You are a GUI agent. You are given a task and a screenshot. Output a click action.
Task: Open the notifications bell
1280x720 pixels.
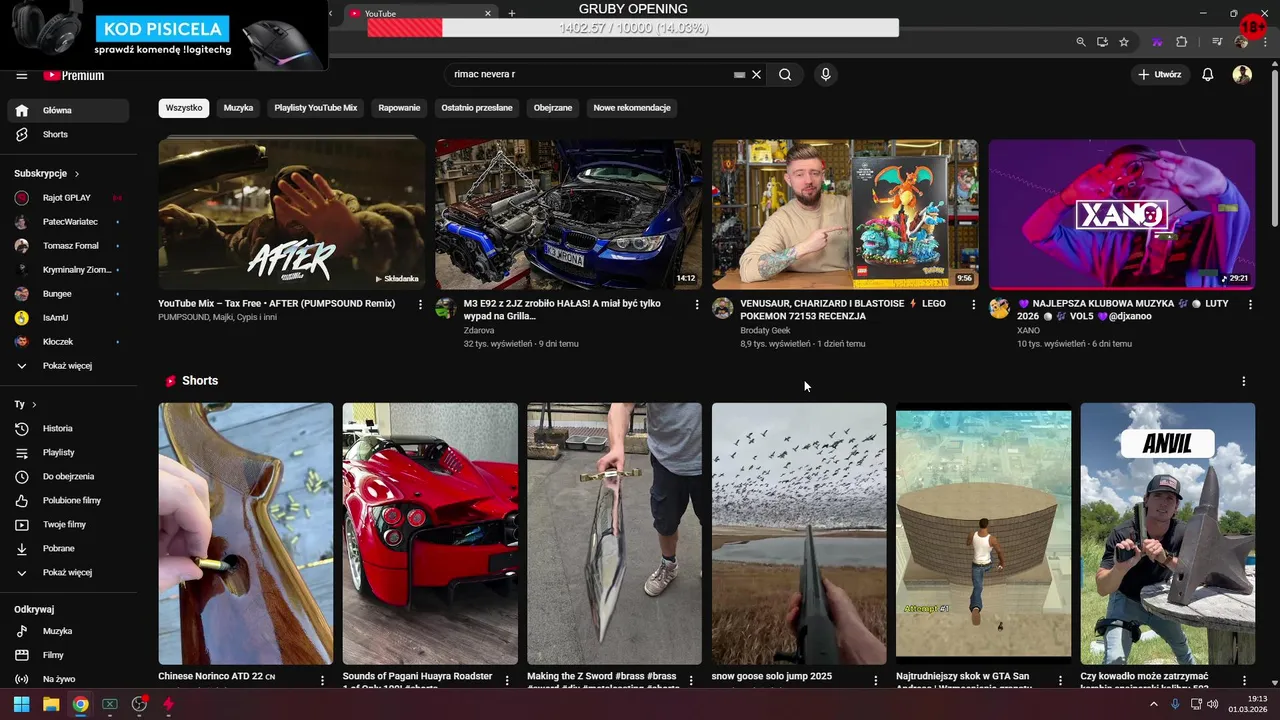1208,74
